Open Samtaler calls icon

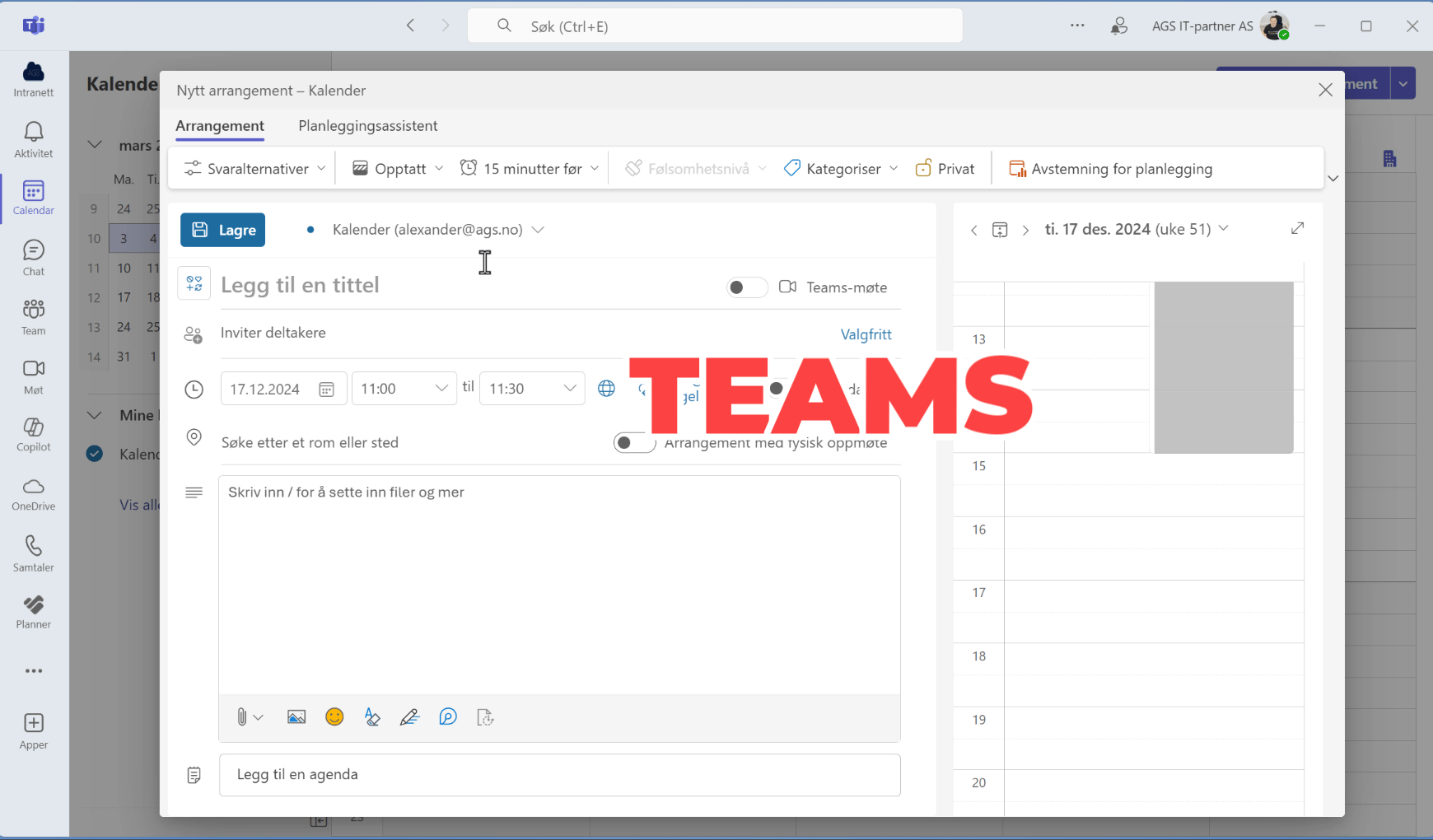[34, 553]
